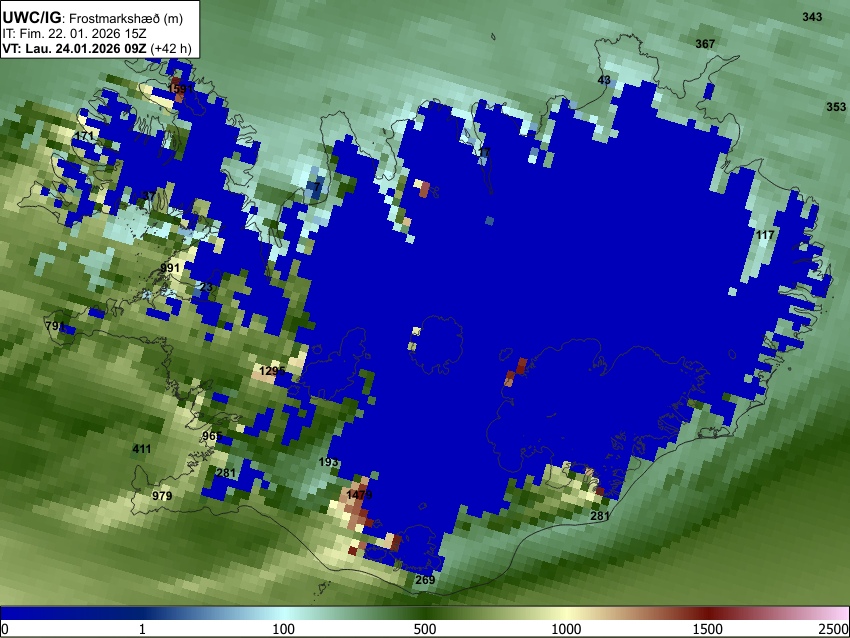Click the 'IT: Fim. 22. 01. 2026 15Z' line
Image resolution: width=850 pixels, height=638 pixels.
pyautogui.click(x=74, y=34)
